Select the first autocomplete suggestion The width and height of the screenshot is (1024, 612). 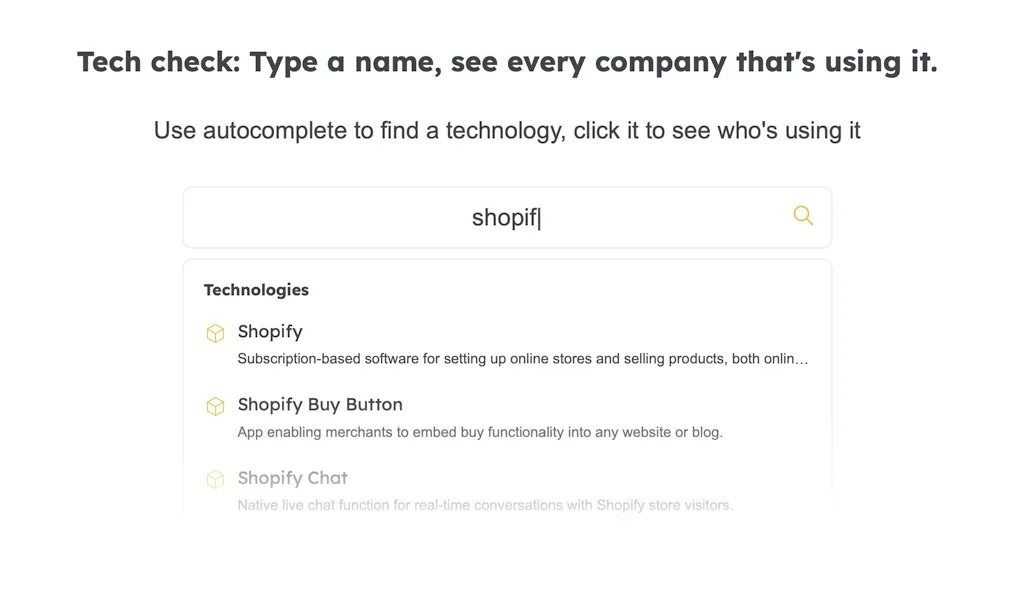270,332
